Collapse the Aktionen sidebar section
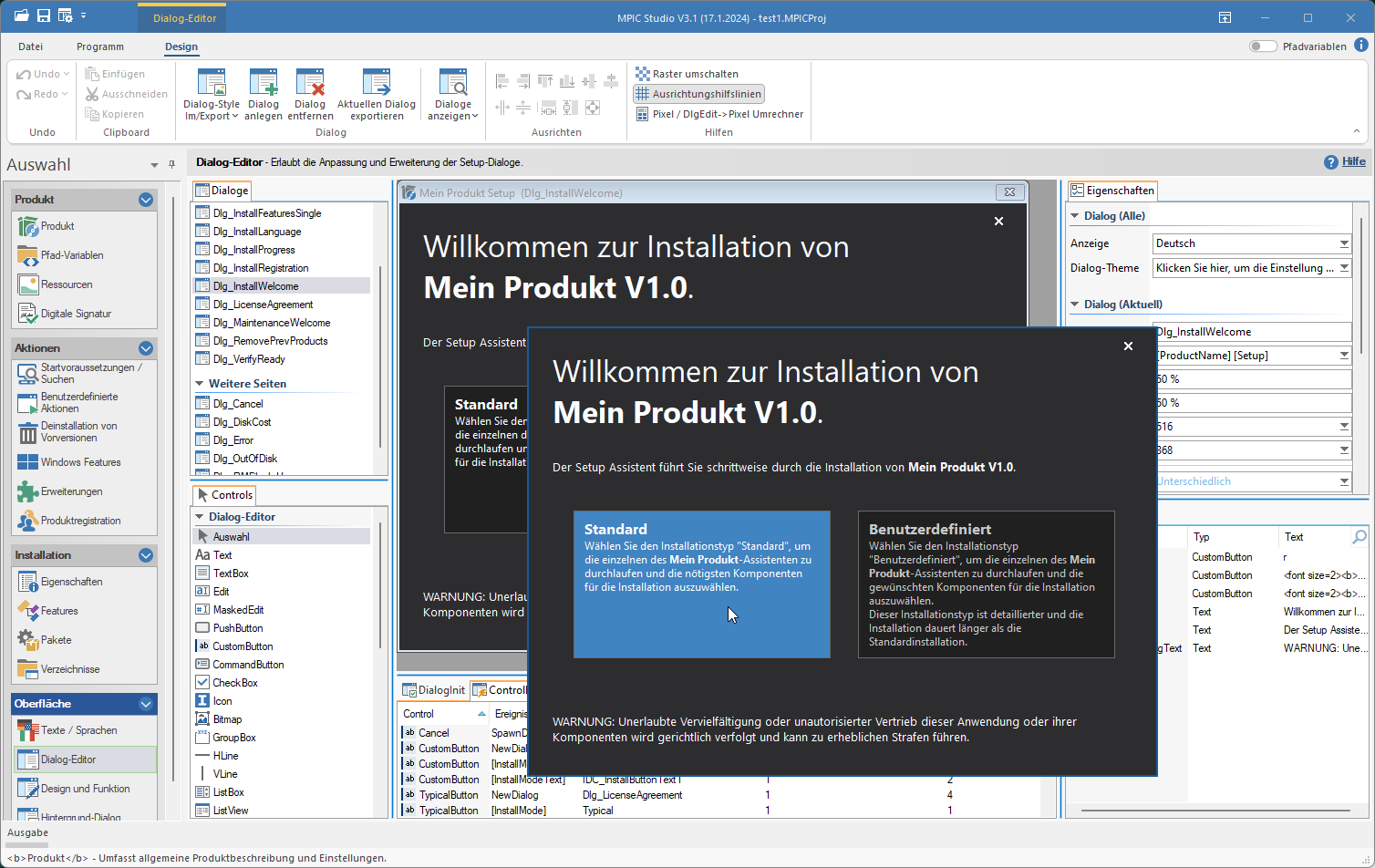 click(146, 348)
